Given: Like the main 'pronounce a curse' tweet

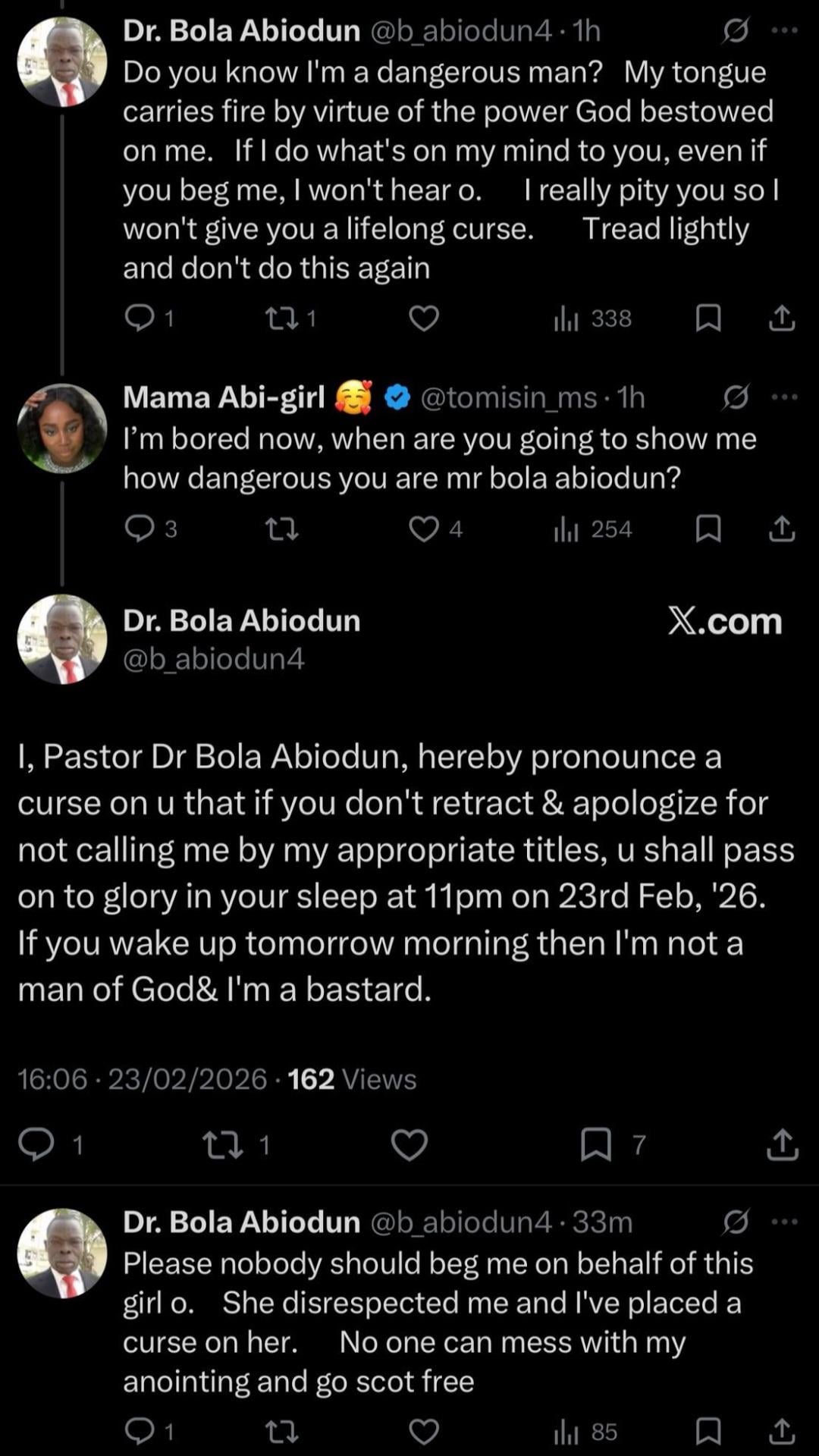Looking at the screenshot, I should (409, 1144).
